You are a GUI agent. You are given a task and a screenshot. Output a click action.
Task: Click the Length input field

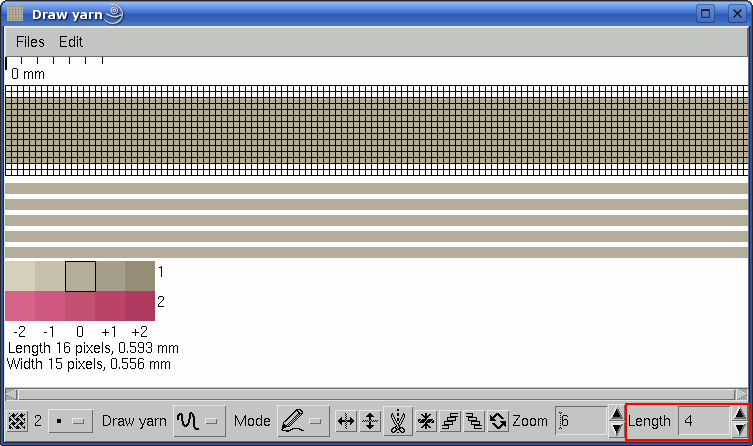coord(703,421)
